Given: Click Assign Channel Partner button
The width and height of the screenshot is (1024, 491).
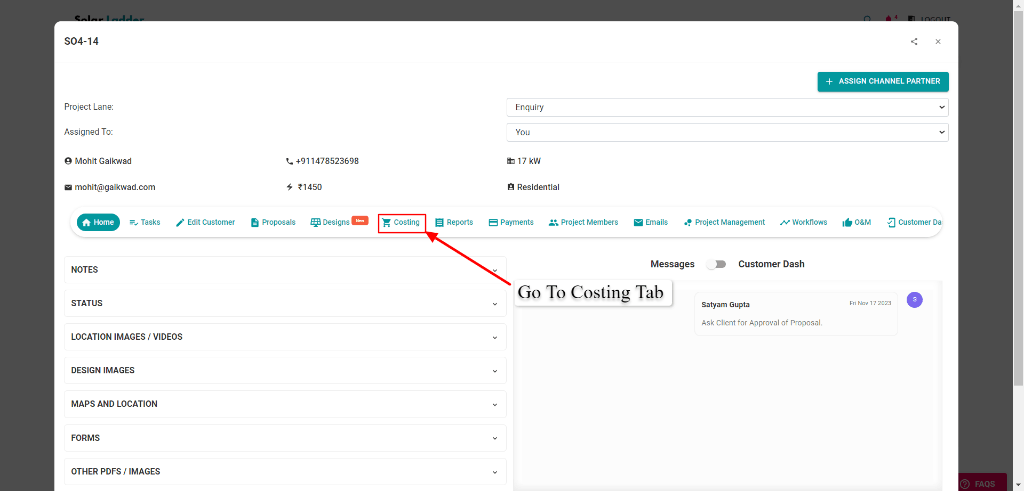Looking at the screenshot, I should point(883,81).
